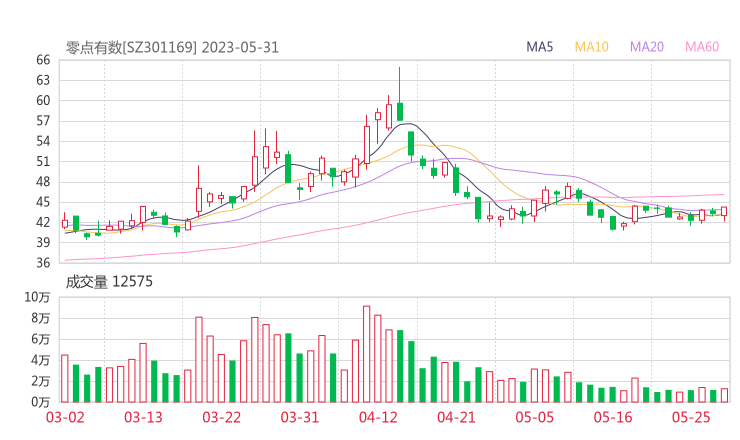Click the 05-25 date axis label
Screen dimensions: 740x440
point(691,417)
